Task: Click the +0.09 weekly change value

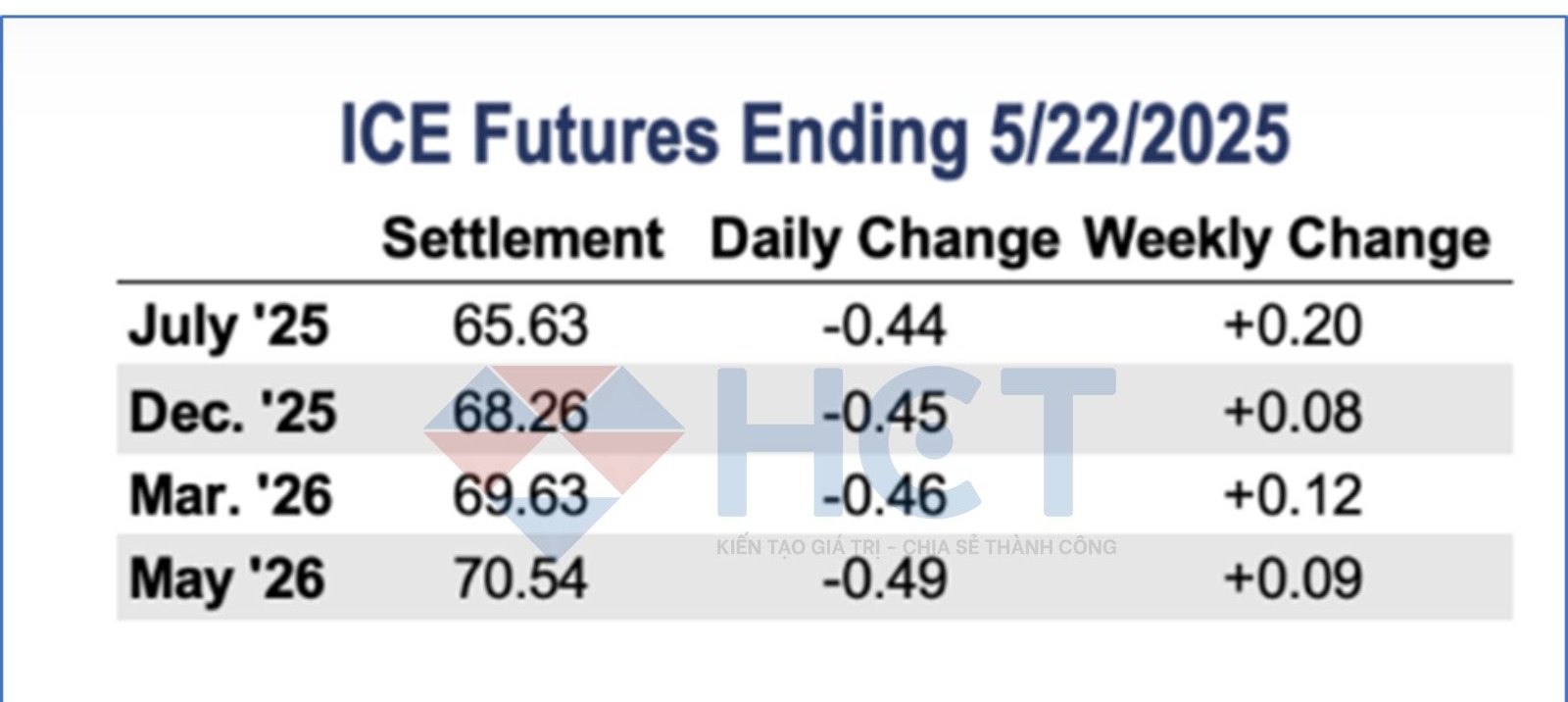Action: (1293, 578)
